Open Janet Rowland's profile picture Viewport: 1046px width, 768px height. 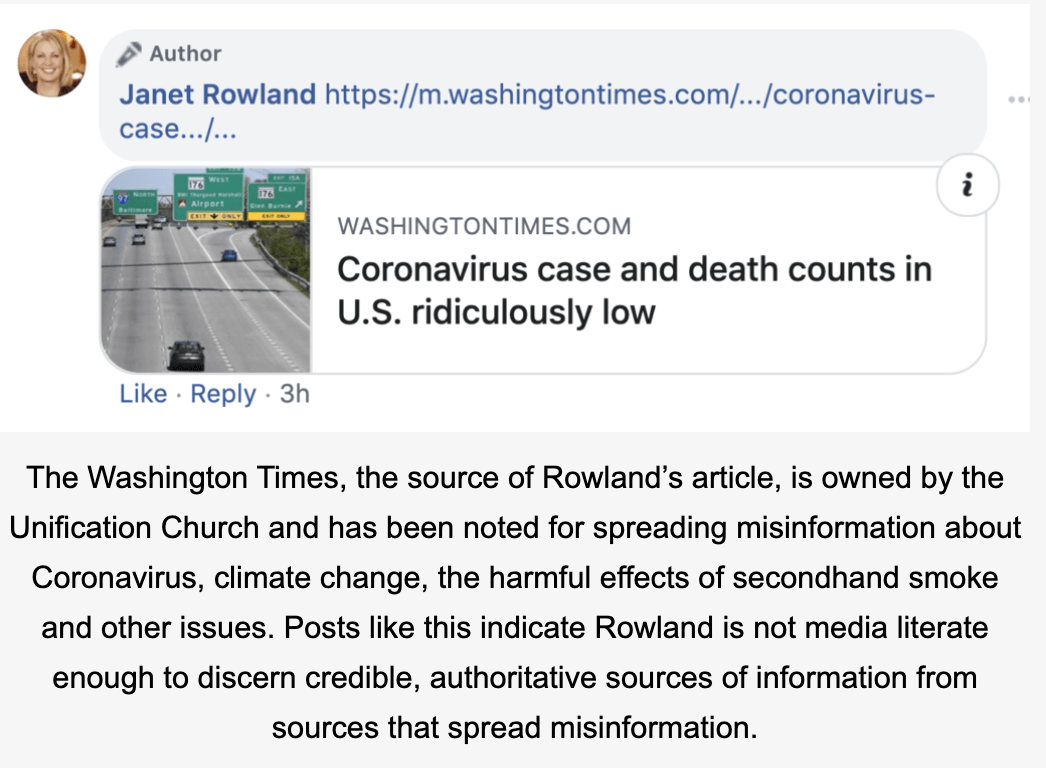click(x=51, y=63)
